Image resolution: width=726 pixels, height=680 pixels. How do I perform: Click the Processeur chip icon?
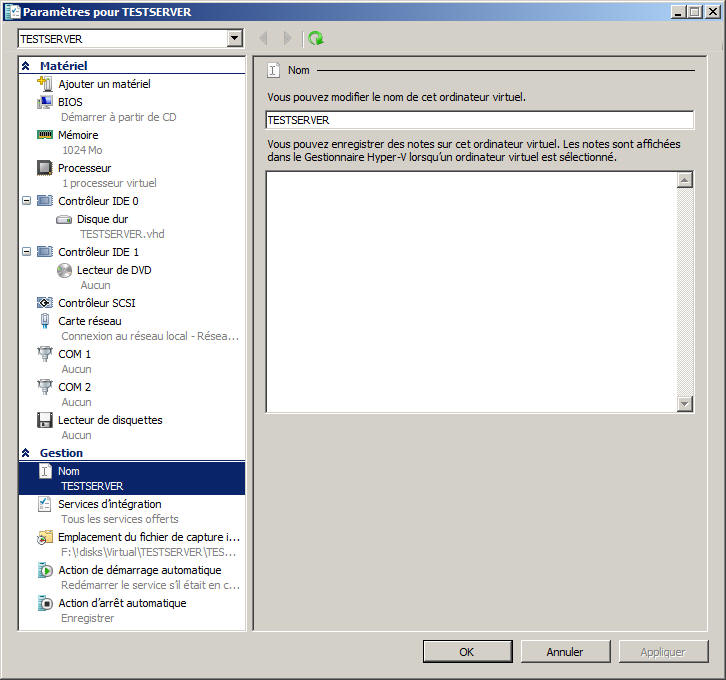click(x=44, y=168)
